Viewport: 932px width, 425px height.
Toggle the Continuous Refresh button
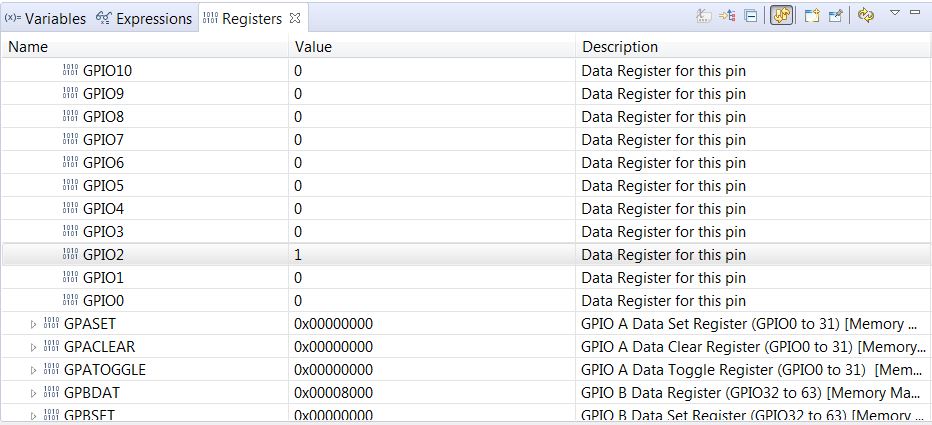tap(783, 17)
